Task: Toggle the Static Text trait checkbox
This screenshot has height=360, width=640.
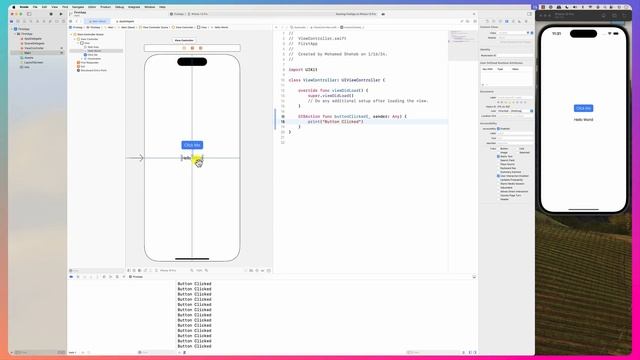Action: (x=498, y=156)
